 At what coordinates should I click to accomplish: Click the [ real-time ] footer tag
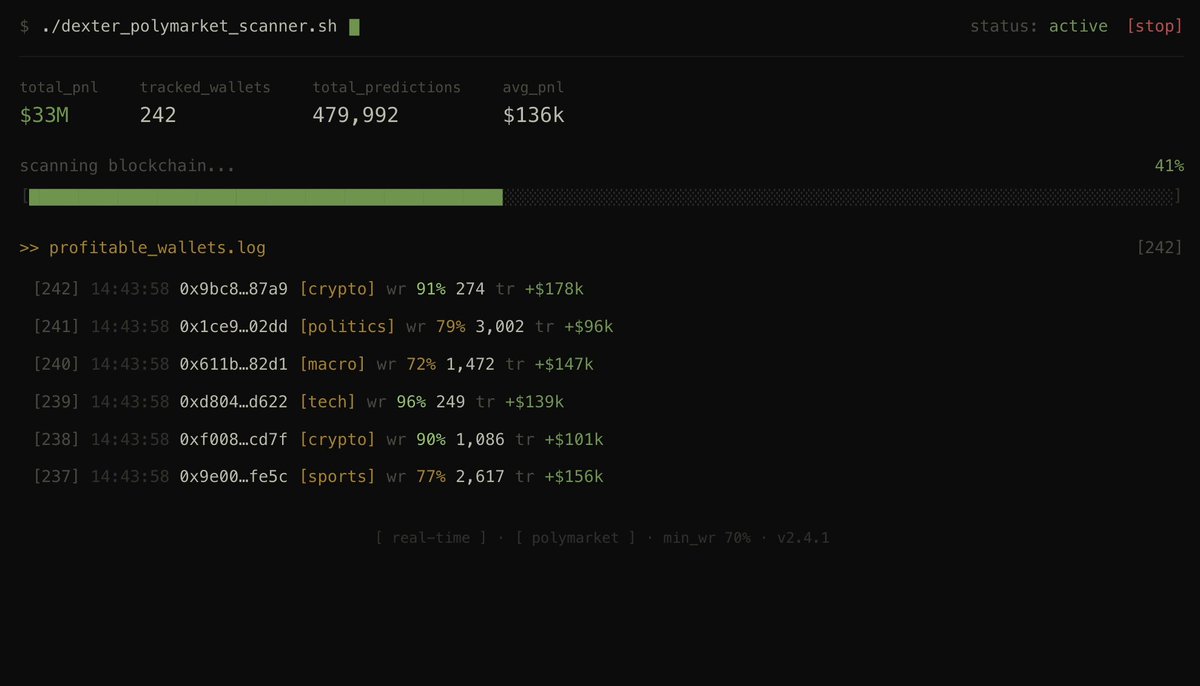431,538
